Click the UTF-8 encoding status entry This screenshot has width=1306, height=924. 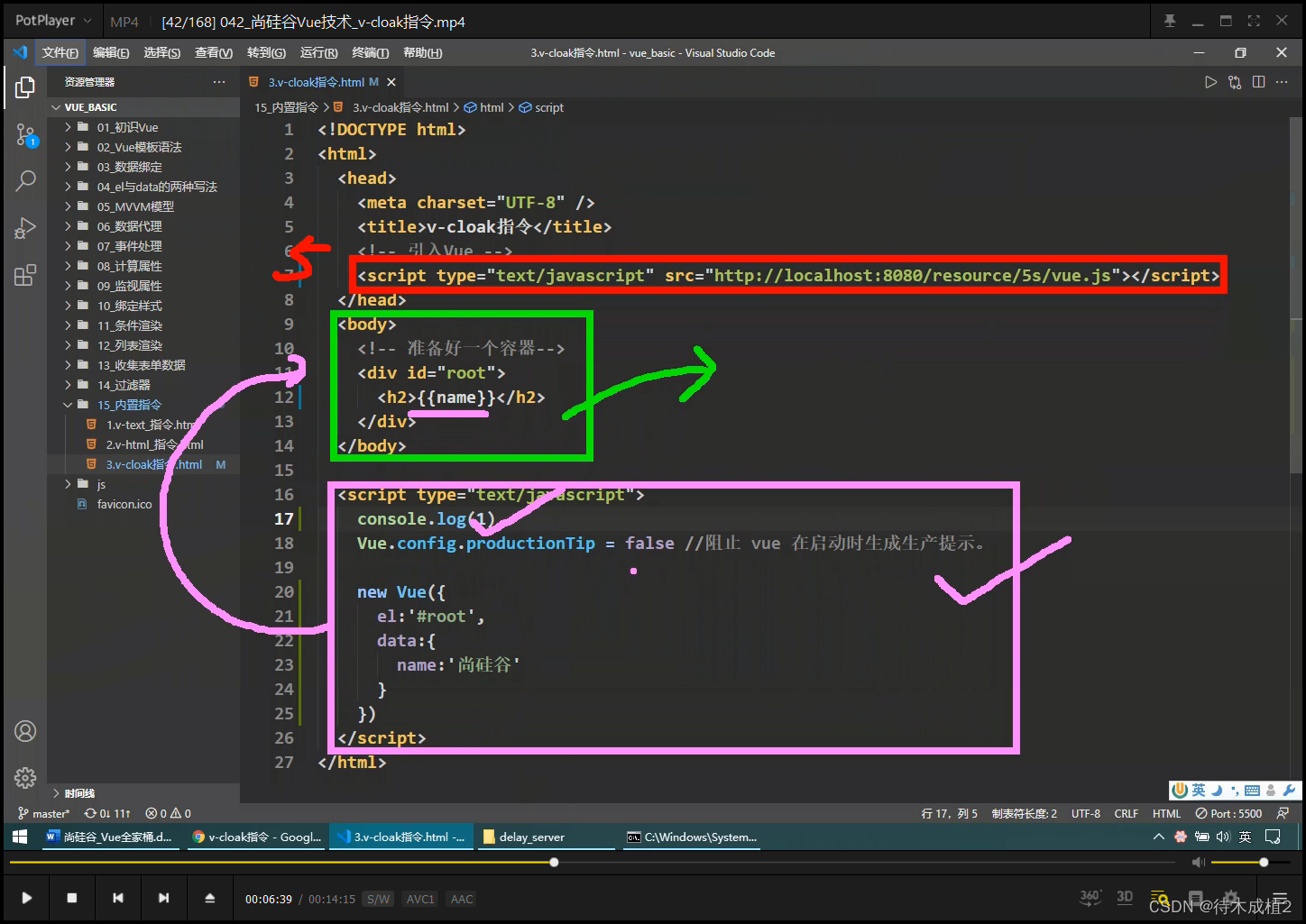point(1085,813)
